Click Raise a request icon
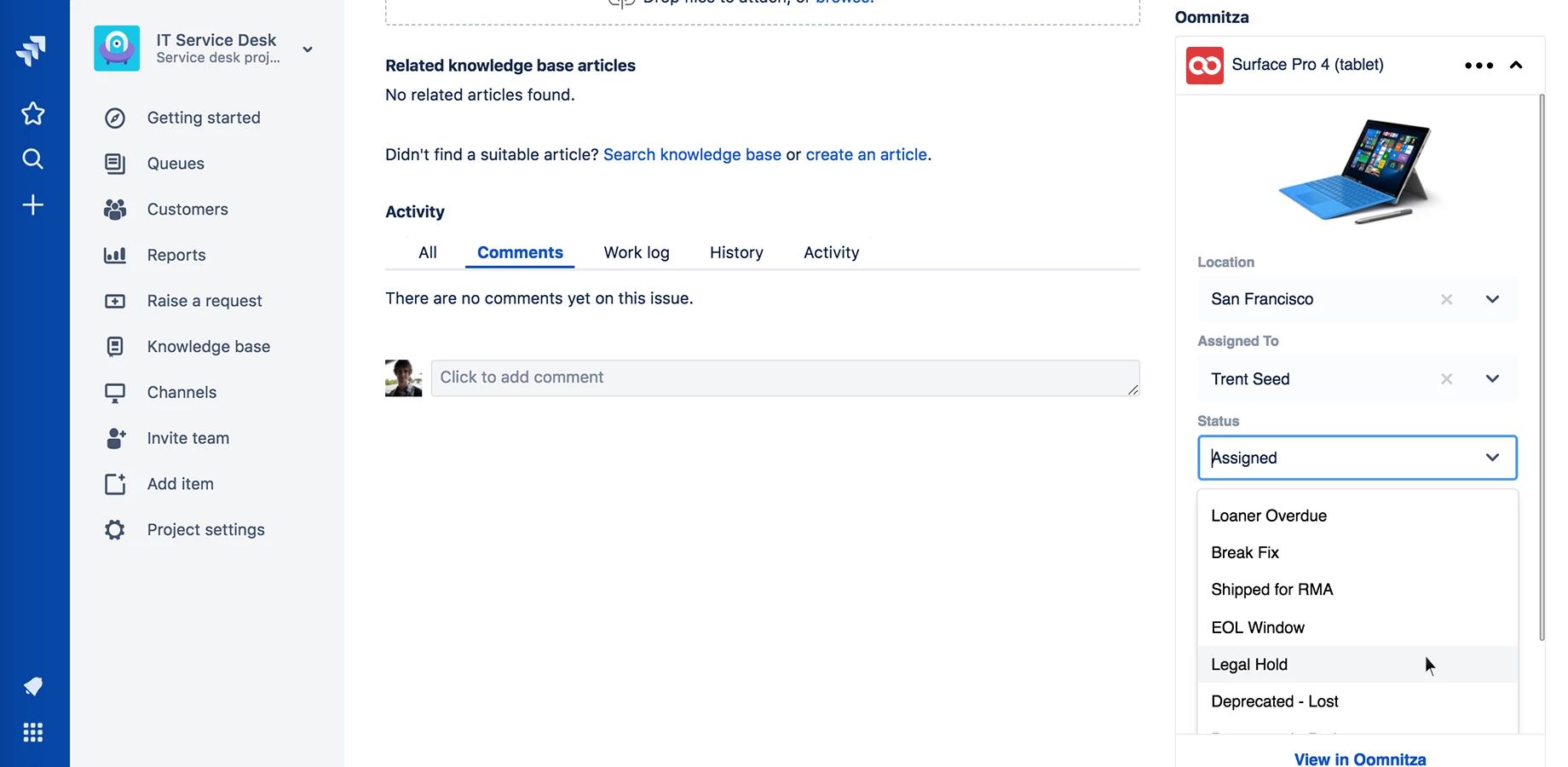 [x=115, y=301]
